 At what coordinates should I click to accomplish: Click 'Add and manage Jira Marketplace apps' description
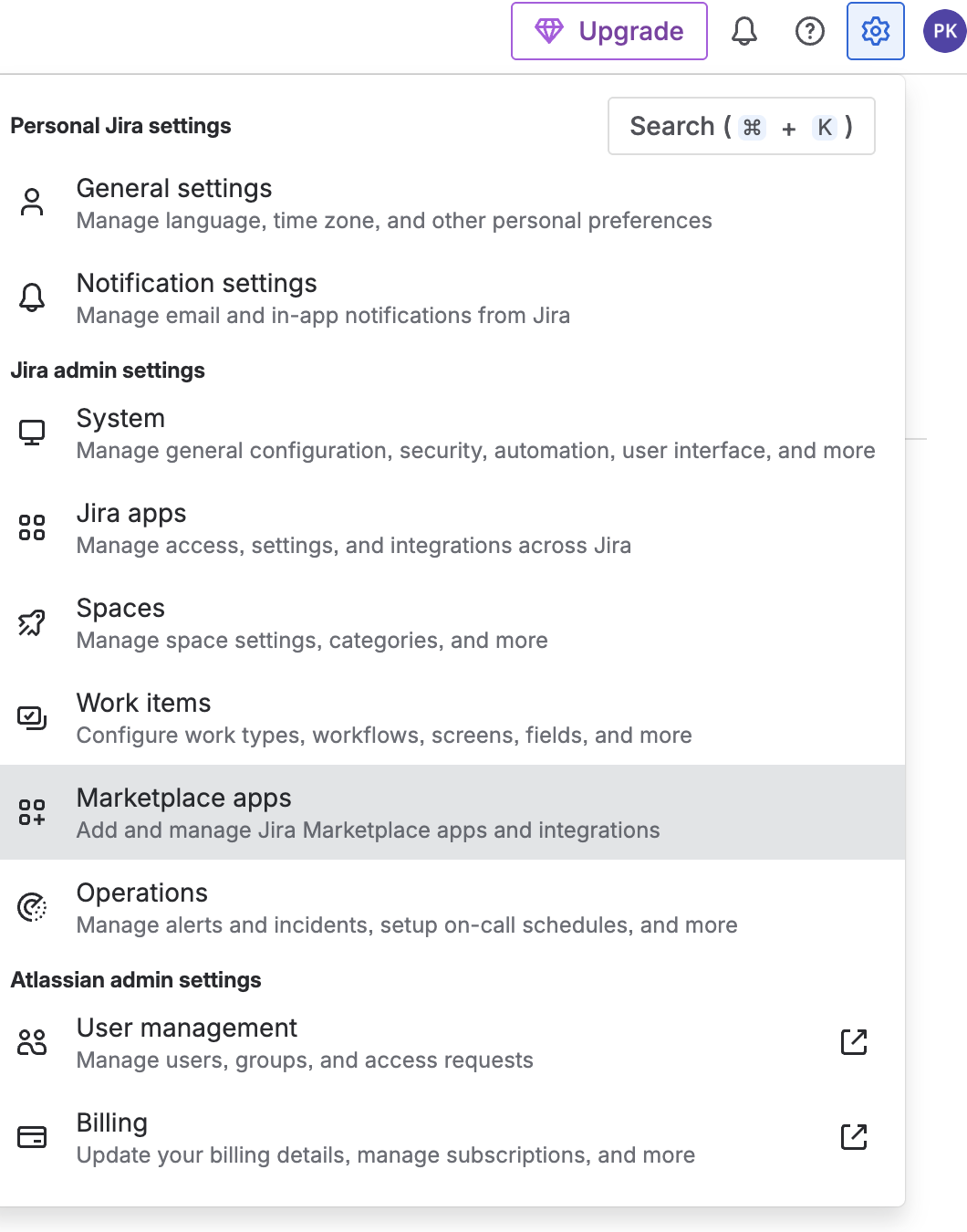click(x=369, y=830)
